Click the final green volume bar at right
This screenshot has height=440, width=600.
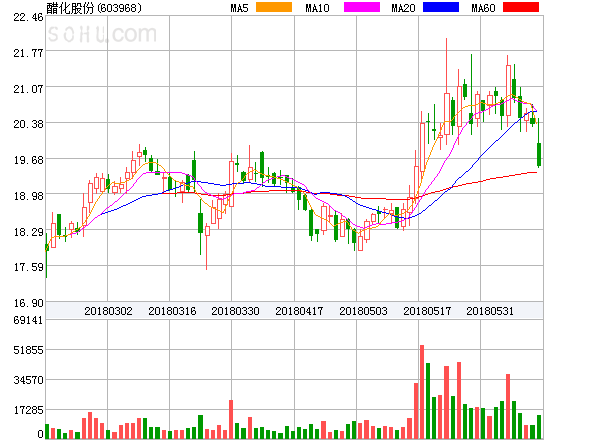[539, 427]
